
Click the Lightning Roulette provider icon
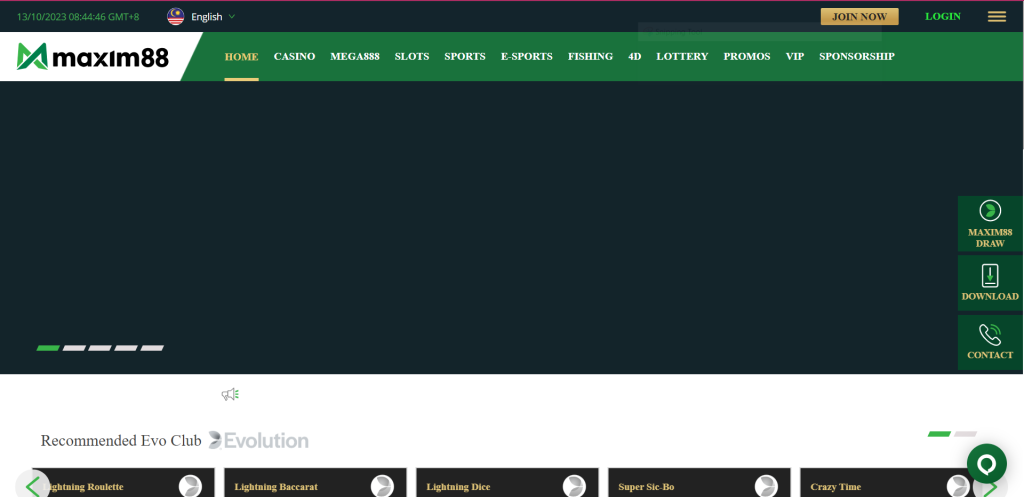tap(190, 487)
